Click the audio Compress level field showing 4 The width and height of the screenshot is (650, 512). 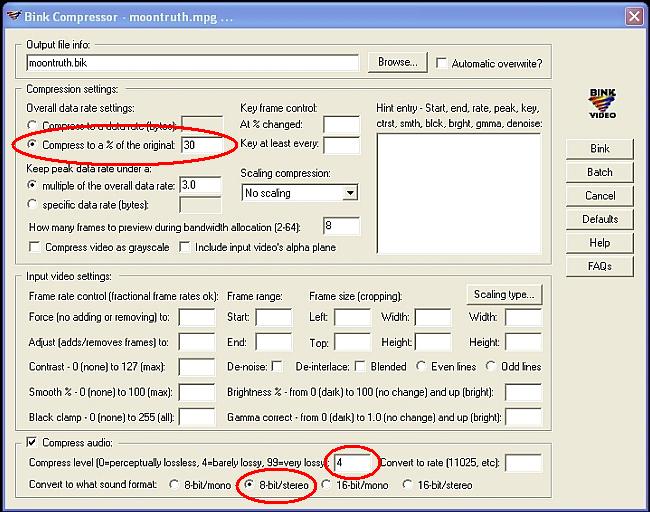(x=352, y=463)
